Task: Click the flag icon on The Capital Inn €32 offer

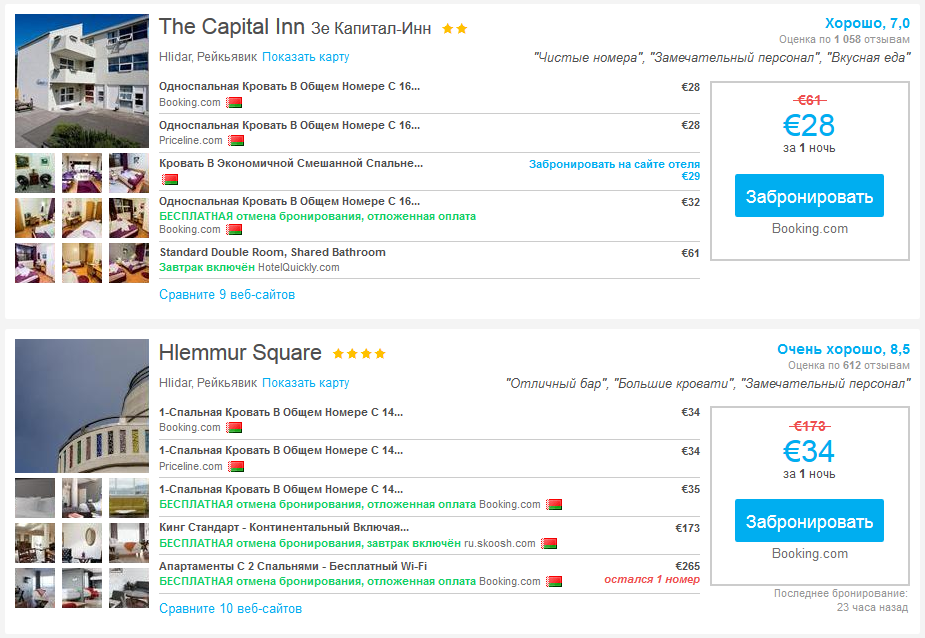Action: 234,229
